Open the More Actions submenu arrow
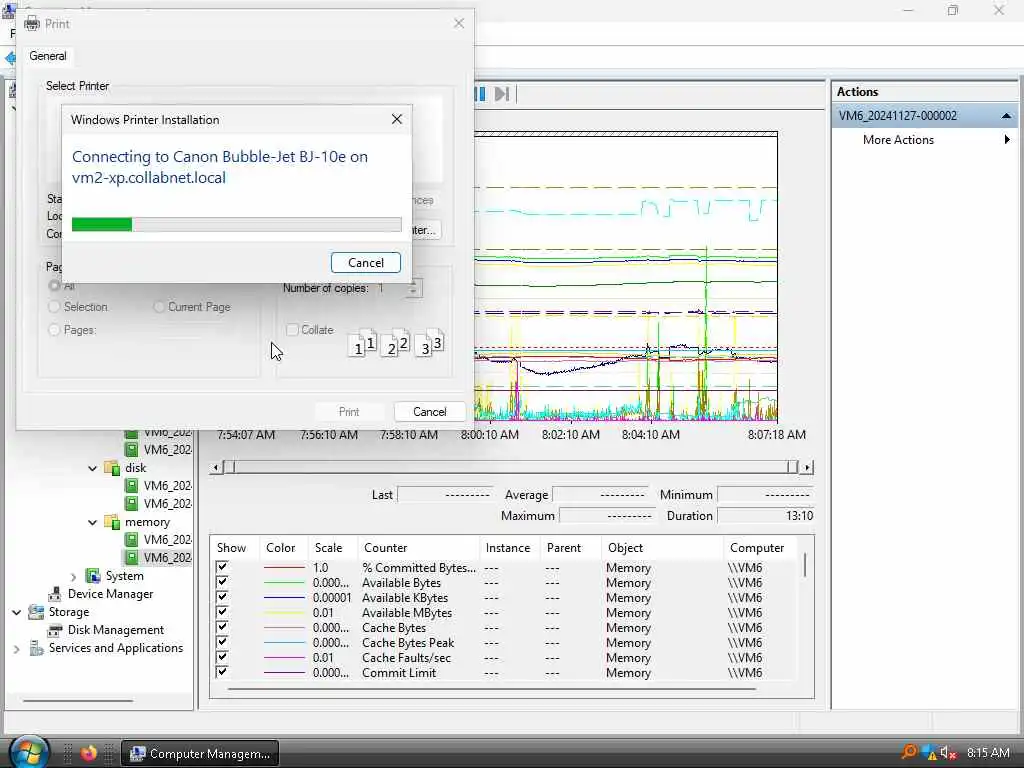The image size is (1024, 768). click(1006, 140)
